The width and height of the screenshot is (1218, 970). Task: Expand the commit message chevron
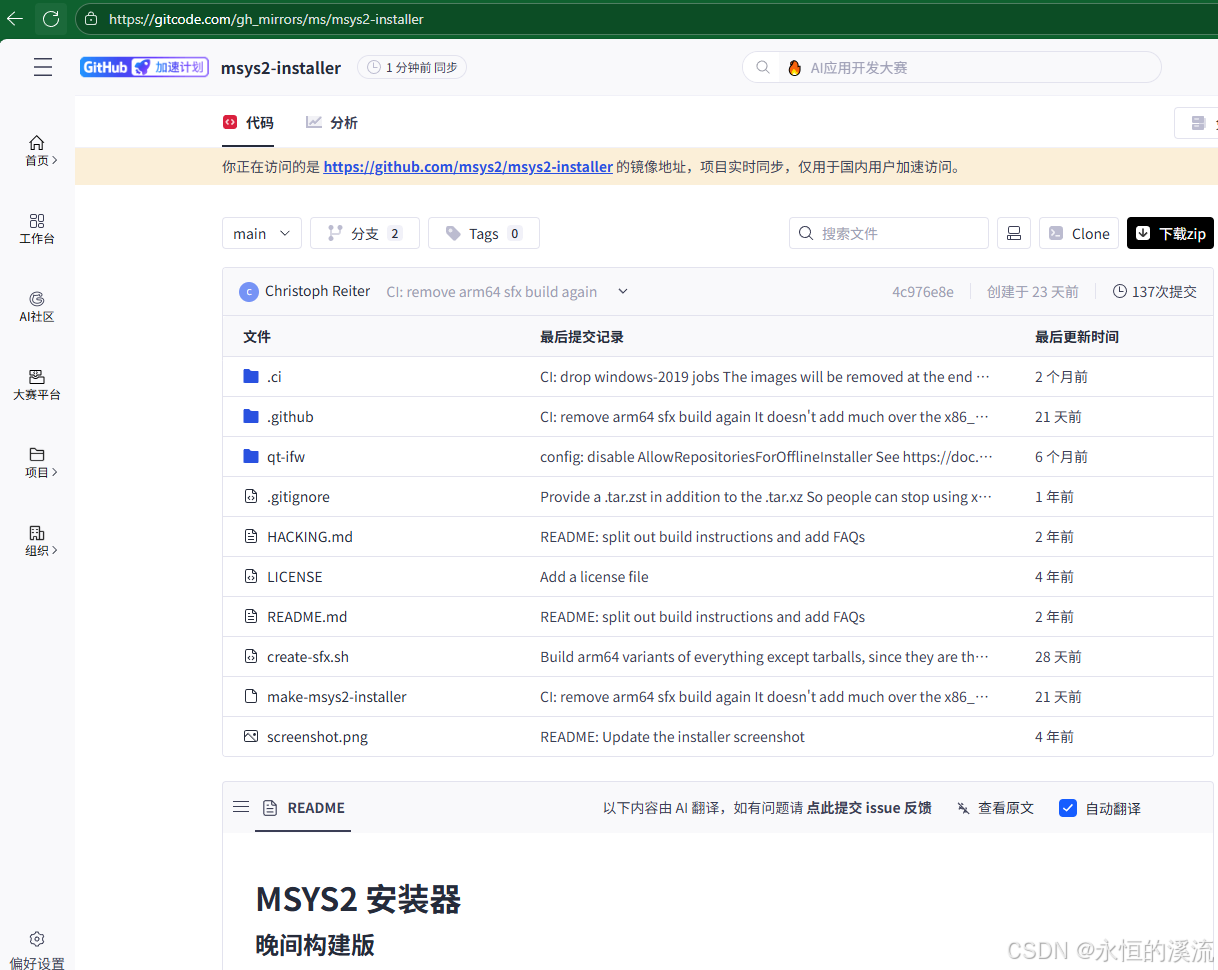[623, 292]
